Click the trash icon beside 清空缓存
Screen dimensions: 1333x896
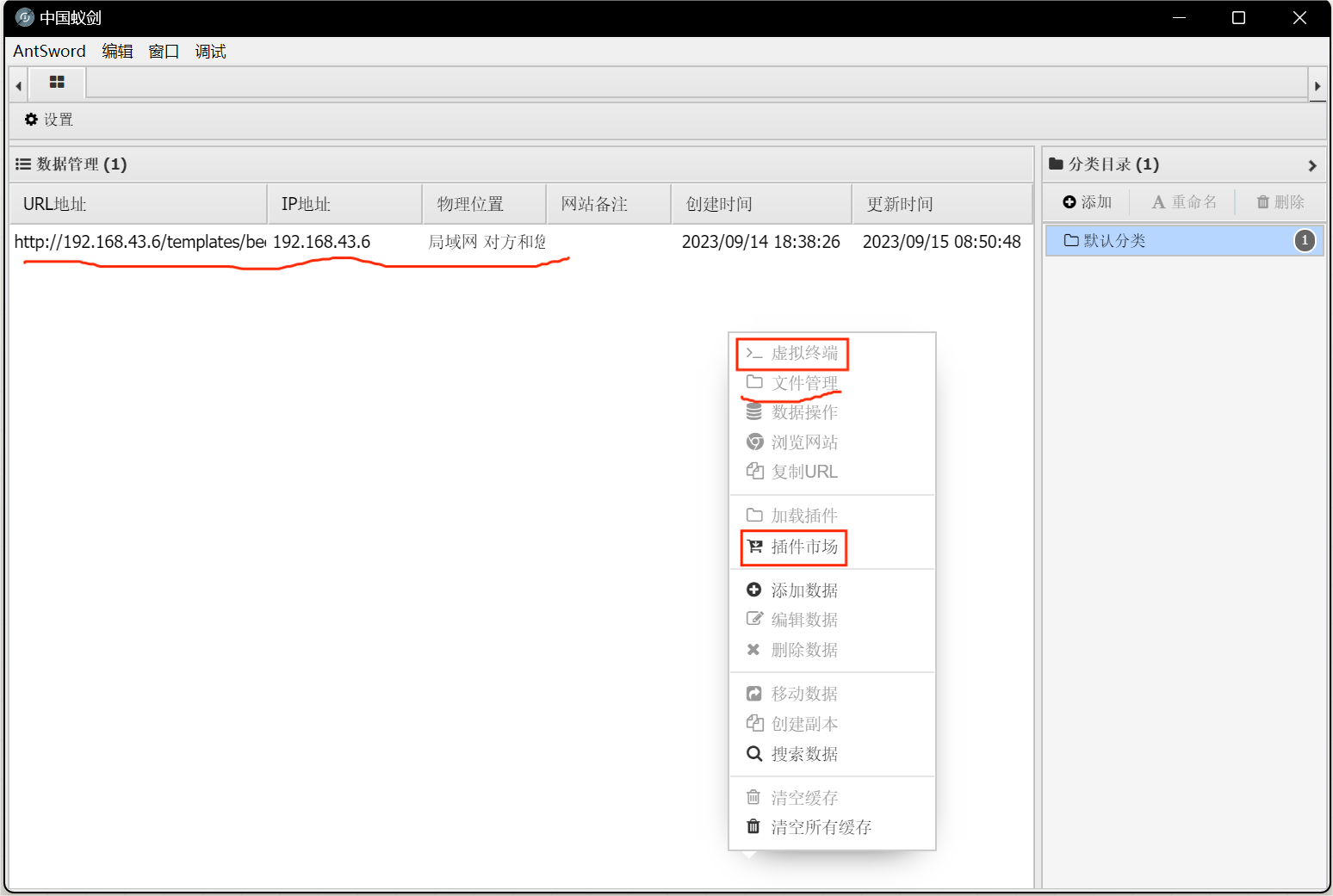coord(753,797)
